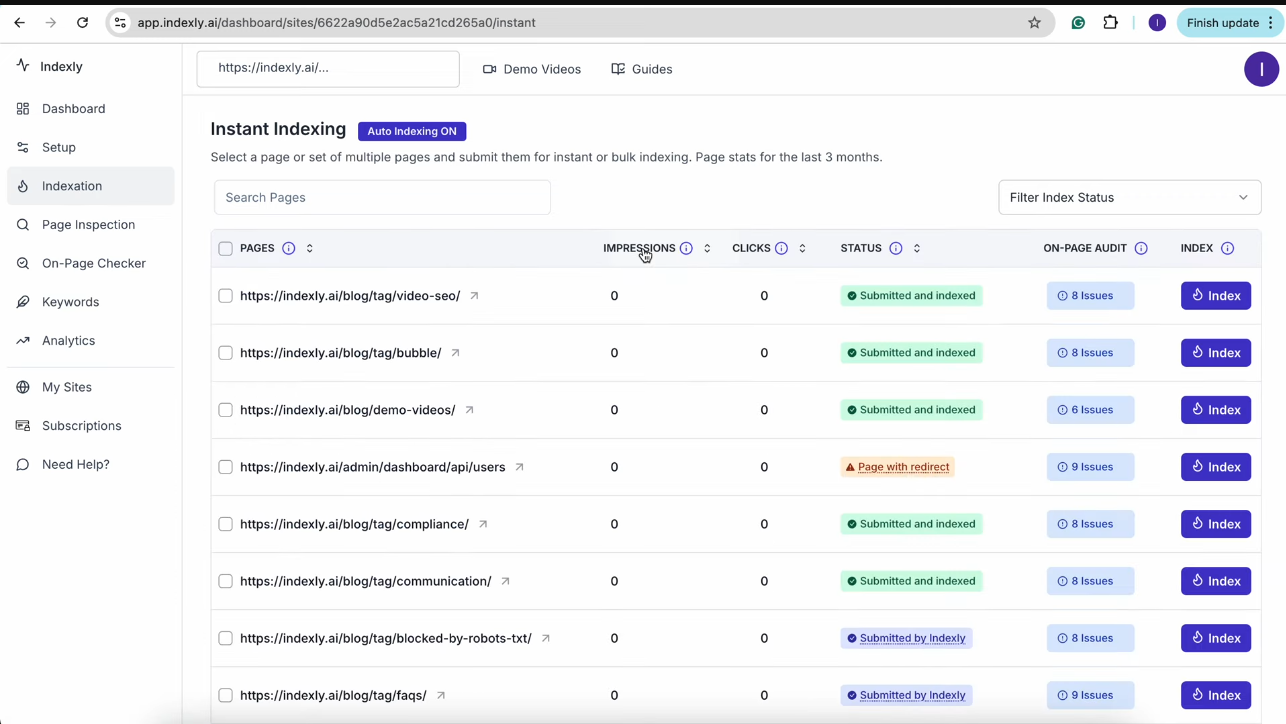Open the Keywords section icon

[22, 301]
